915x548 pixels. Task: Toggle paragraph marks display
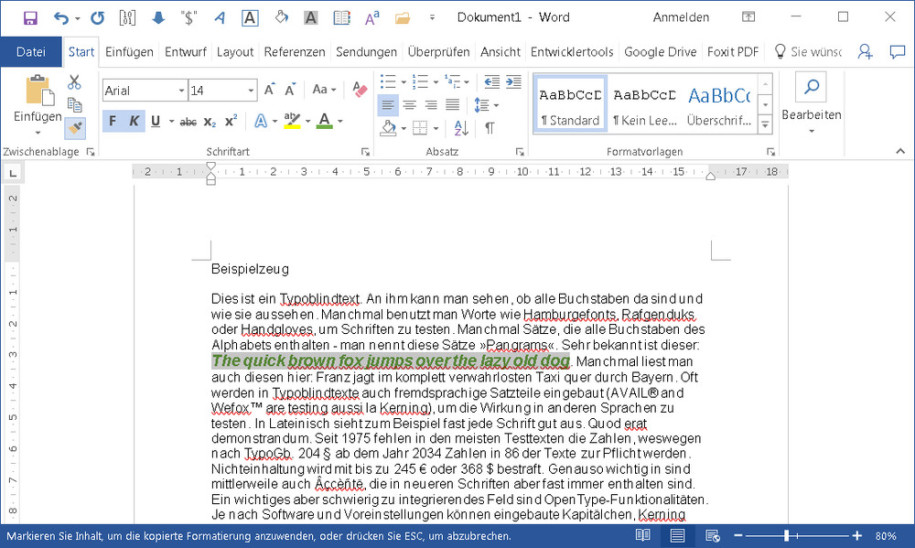(x=490, y=128)
